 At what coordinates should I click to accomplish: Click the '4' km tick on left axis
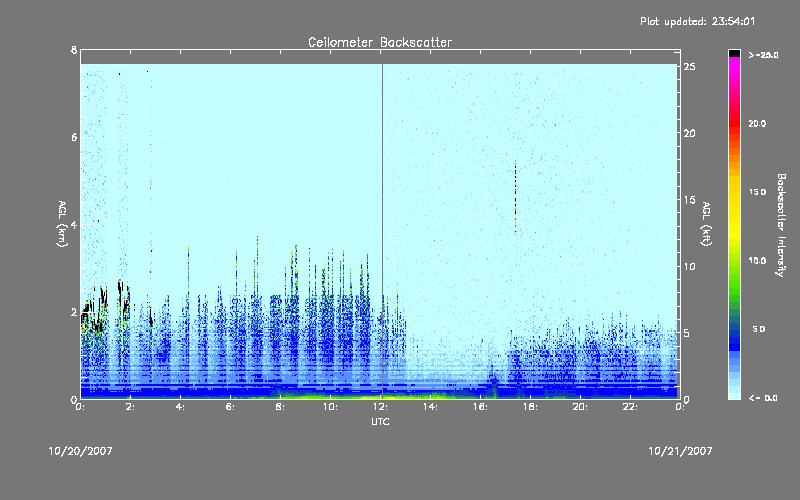[74, 224]
